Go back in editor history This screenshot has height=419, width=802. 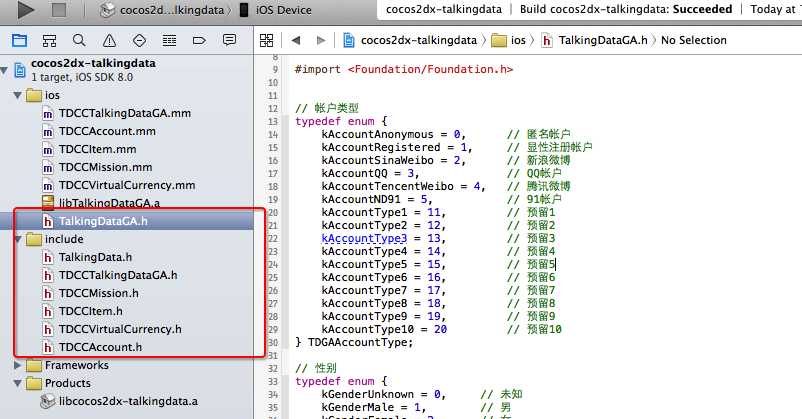[x=296, y=40]
